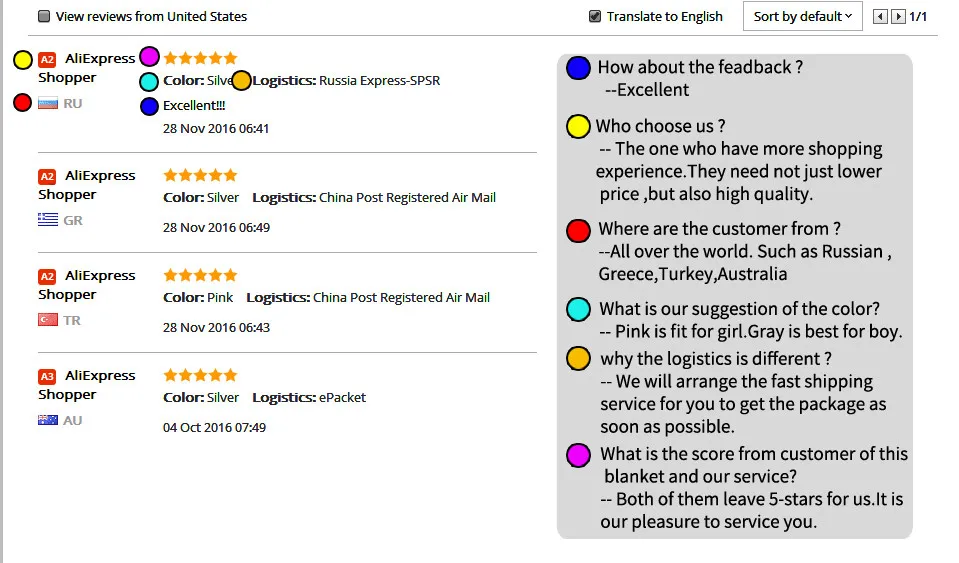Click the cyan dot beside color suggestion question
This screenshot has width=959, height=563.
coord(578,309)
